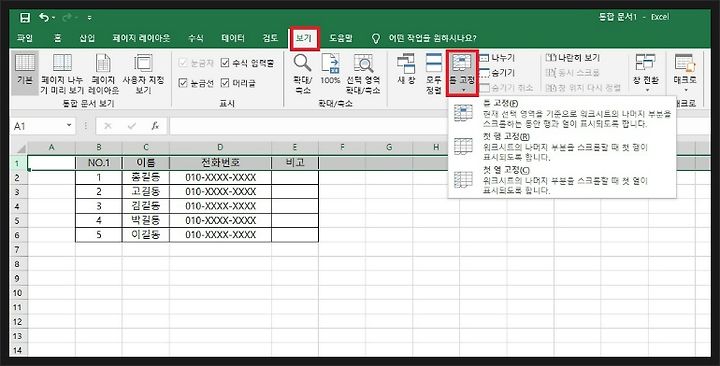Select the row 7 header
This screenshot has width=720, height=366.
click(x=18, y=249)
